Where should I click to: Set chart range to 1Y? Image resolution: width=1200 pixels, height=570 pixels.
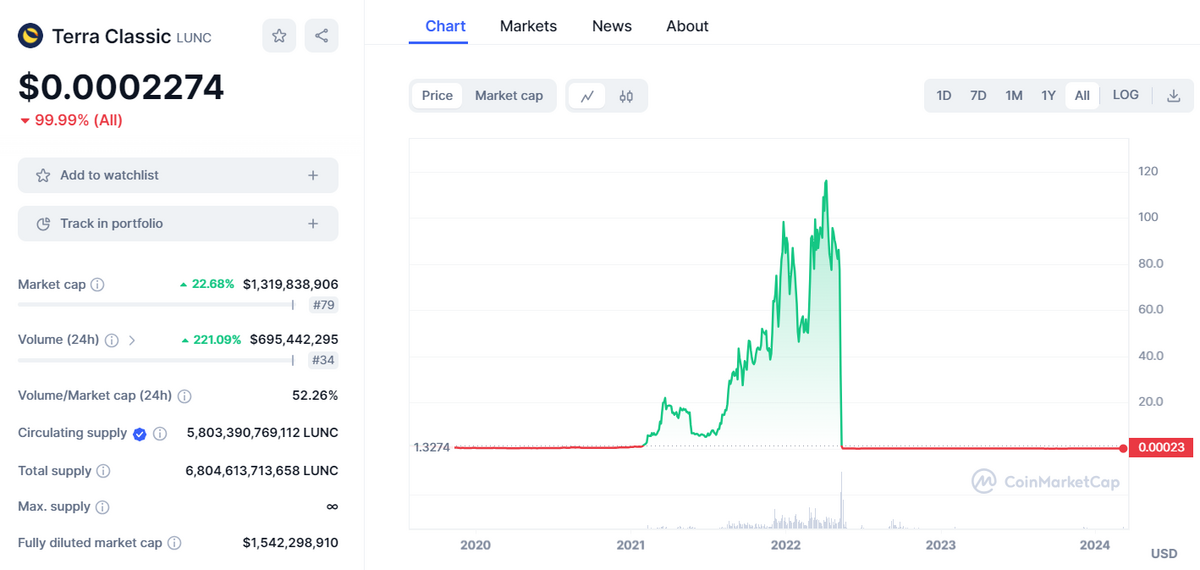tap(1048, 96)
